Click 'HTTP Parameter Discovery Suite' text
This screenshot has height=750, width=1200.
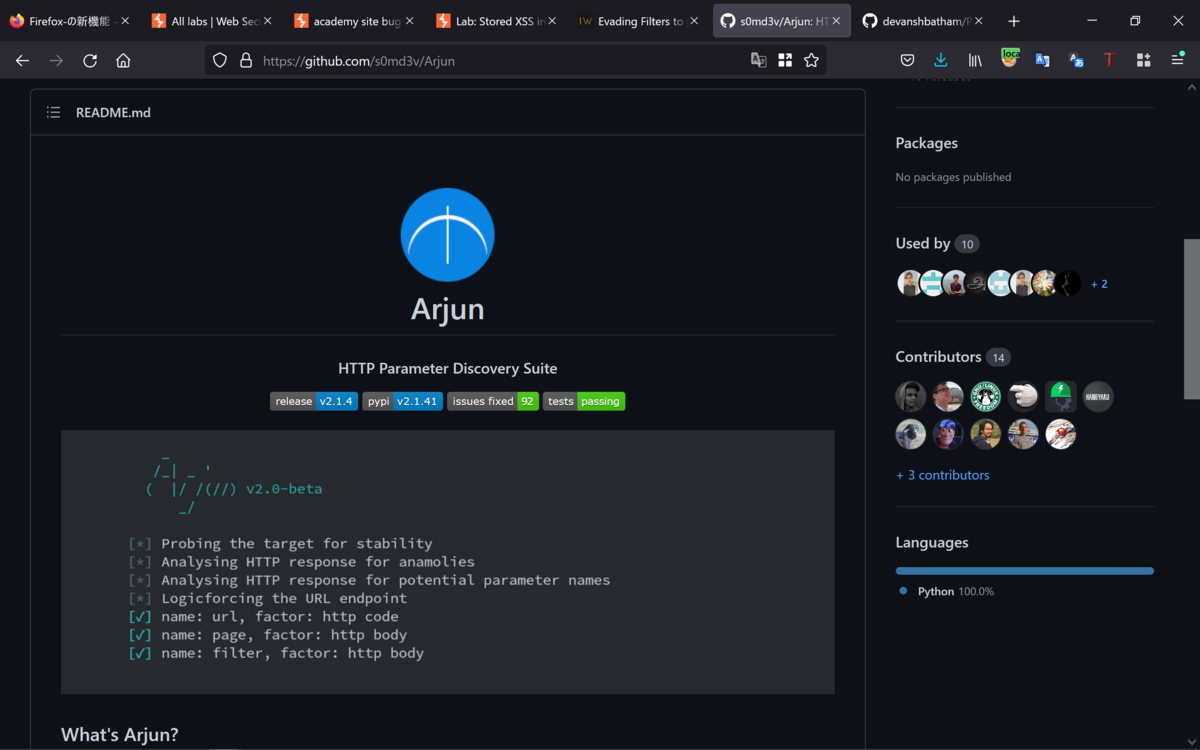(x=447, y=369)
